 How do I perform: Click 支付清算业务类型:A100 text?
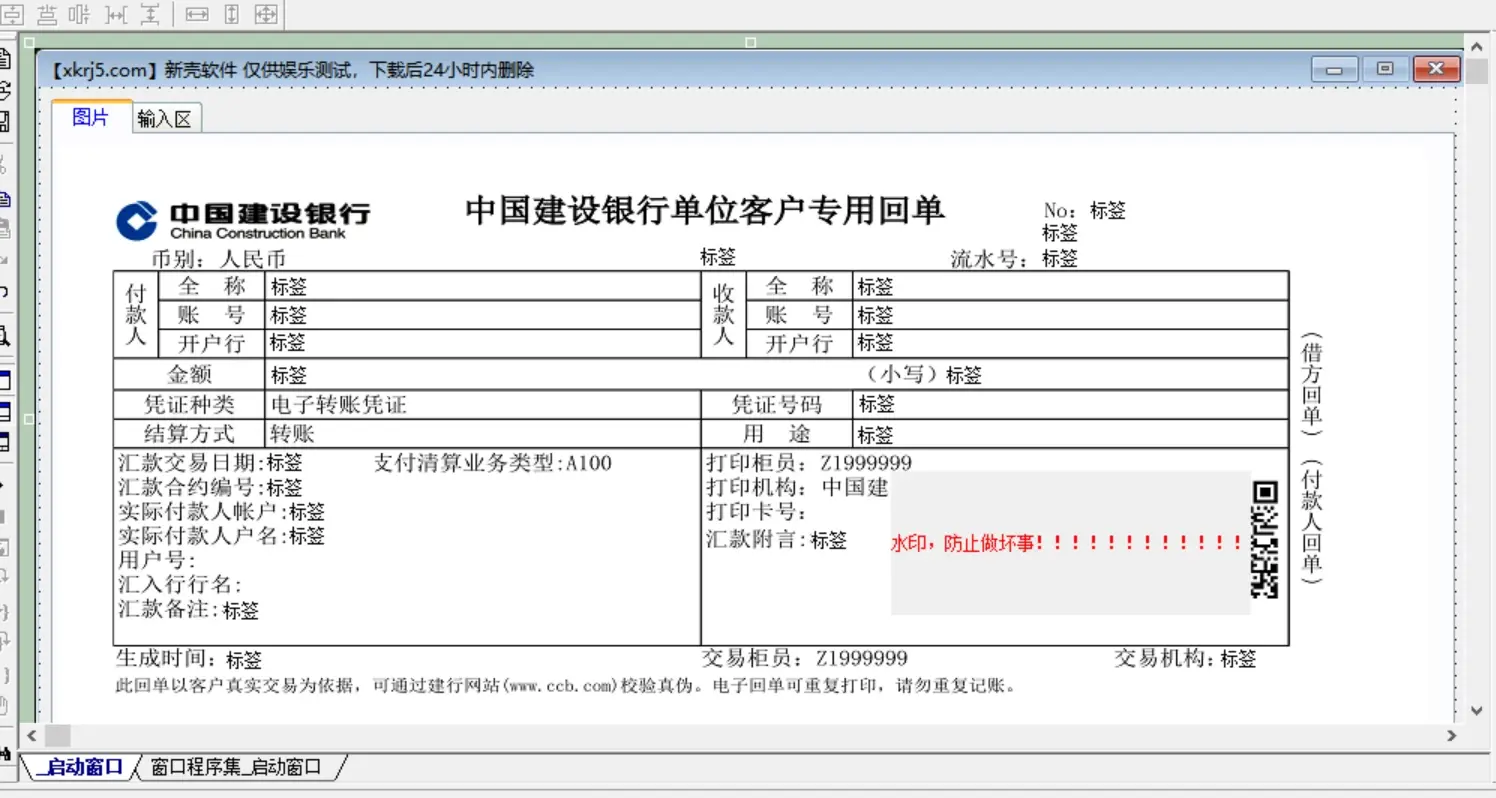(492, 463)
